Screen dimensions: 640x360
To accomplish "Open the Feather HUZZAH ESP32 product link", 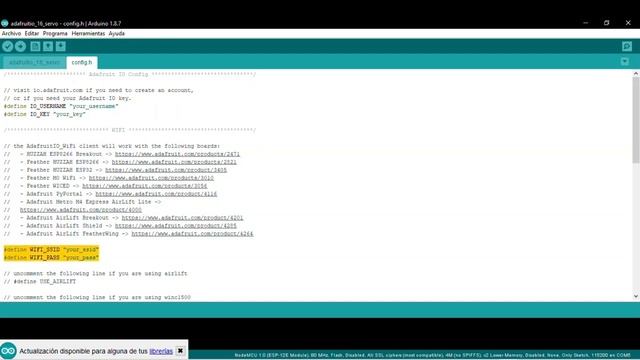I will [x=166, y=170].
